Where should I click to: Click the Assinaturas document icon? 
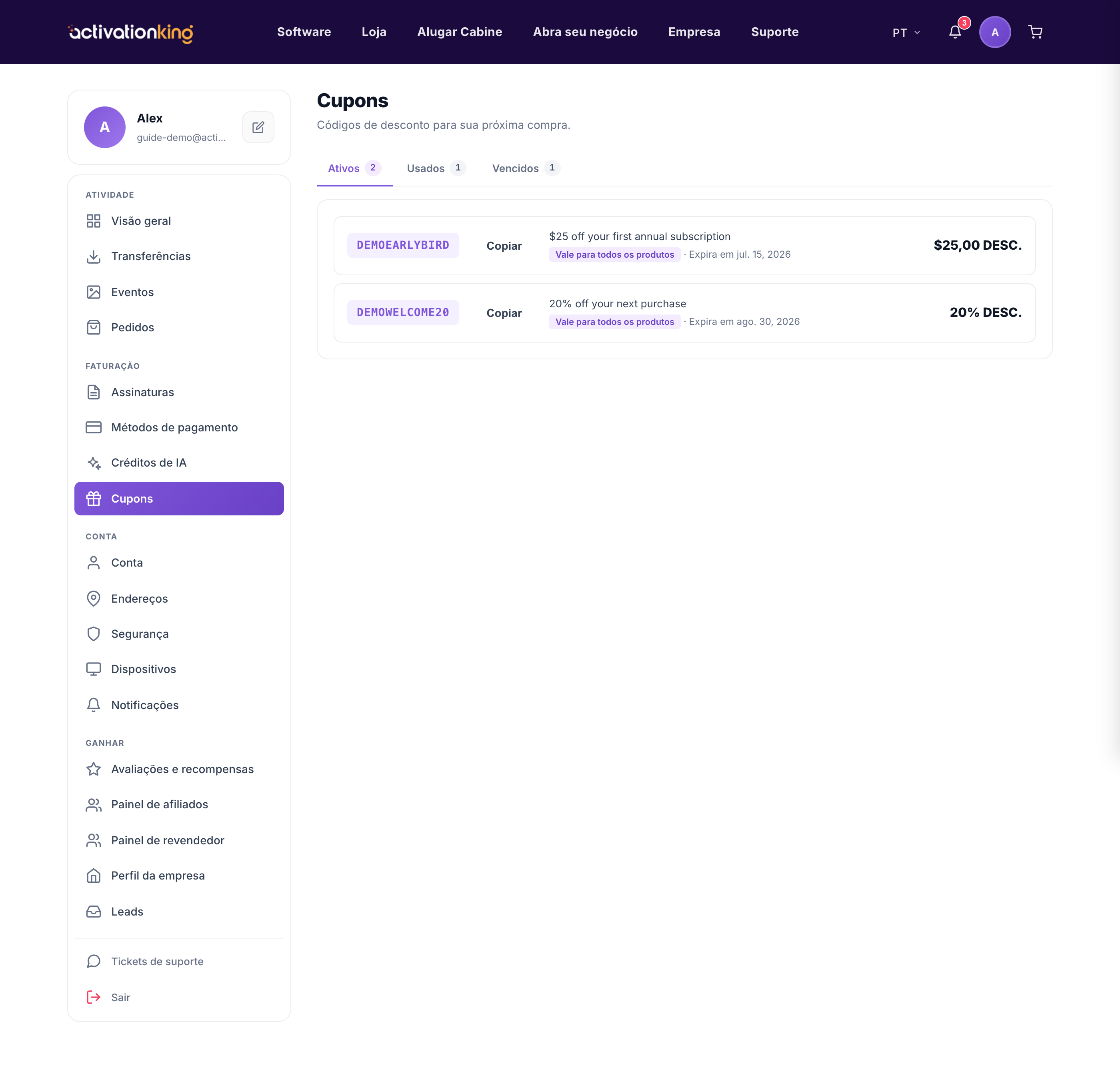(94, 392)
